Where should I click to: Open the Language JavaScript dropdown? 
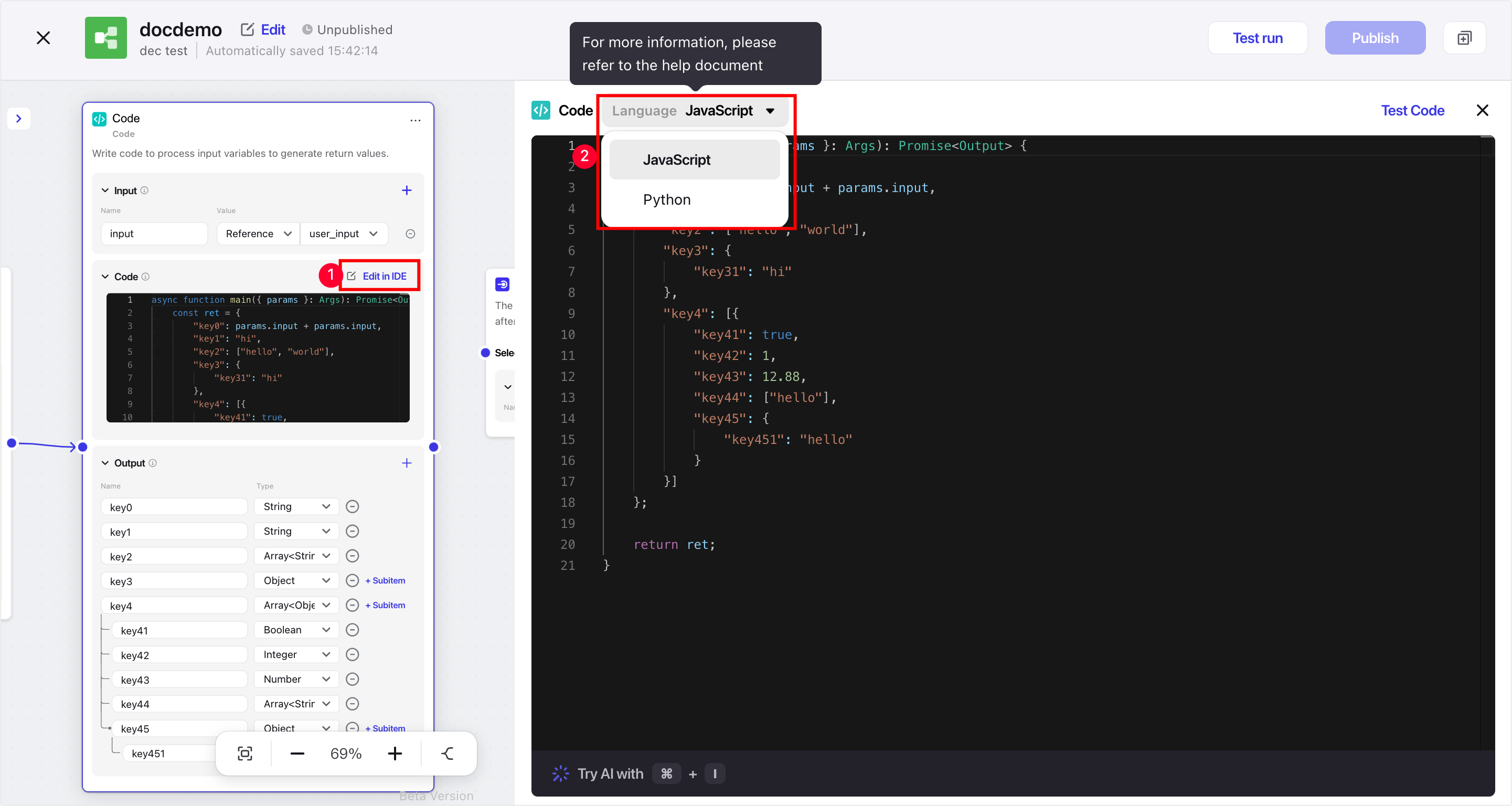point(695,110)
